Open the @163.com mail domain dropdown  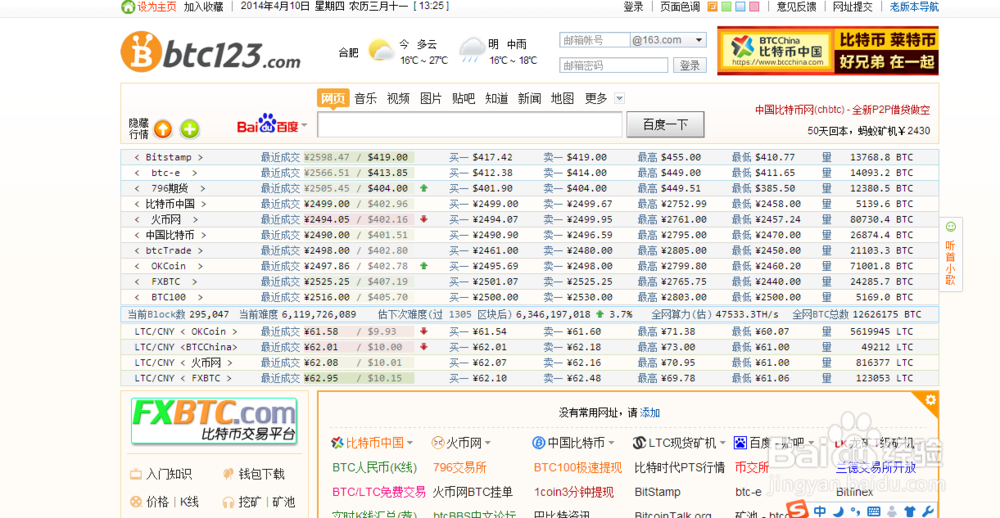(x=668, y=40)
